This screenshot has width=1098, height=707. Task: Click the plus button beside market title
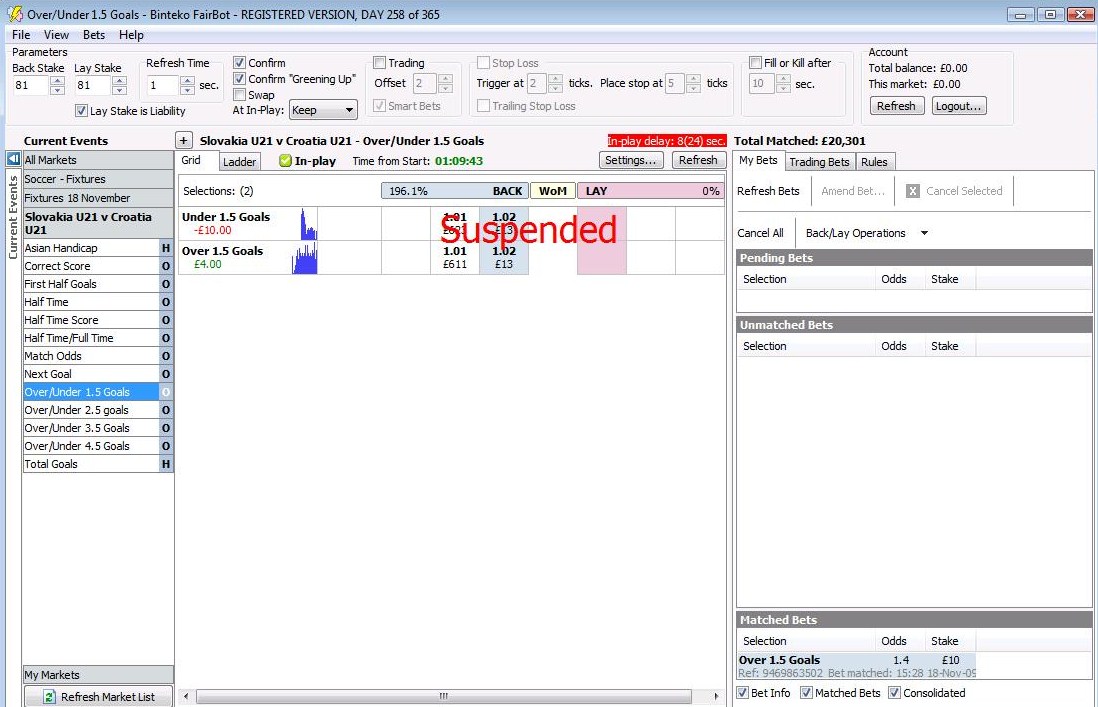point(183,141)
